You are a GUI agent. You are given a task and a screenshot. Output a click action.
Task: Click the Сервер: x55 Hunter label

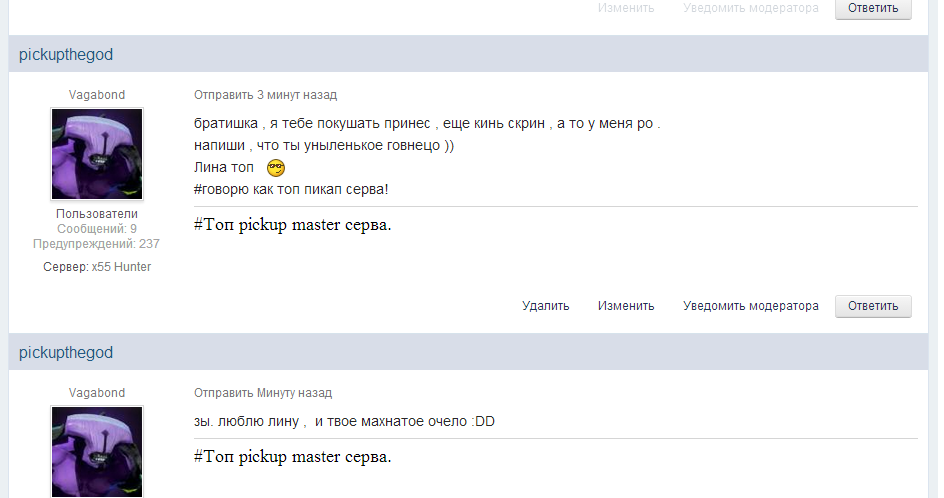[97, 267]
